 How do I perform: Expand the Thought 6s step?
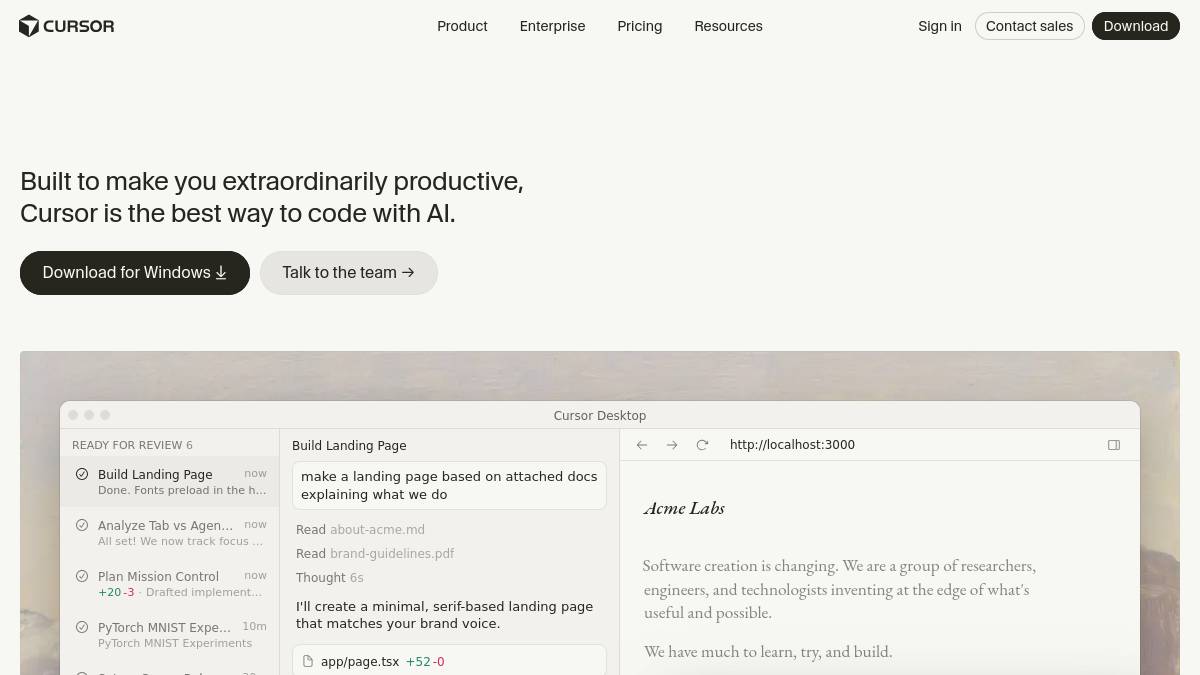[x=329, y=578]
